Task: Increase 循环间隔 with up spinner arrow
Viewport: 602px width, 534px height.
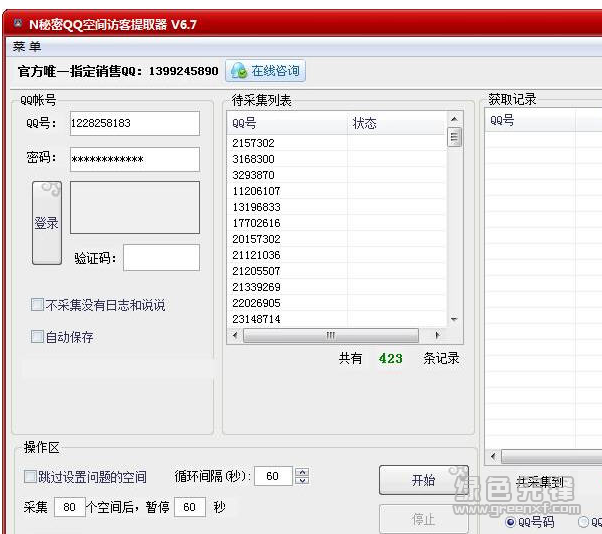Action: tap(302, 472)
